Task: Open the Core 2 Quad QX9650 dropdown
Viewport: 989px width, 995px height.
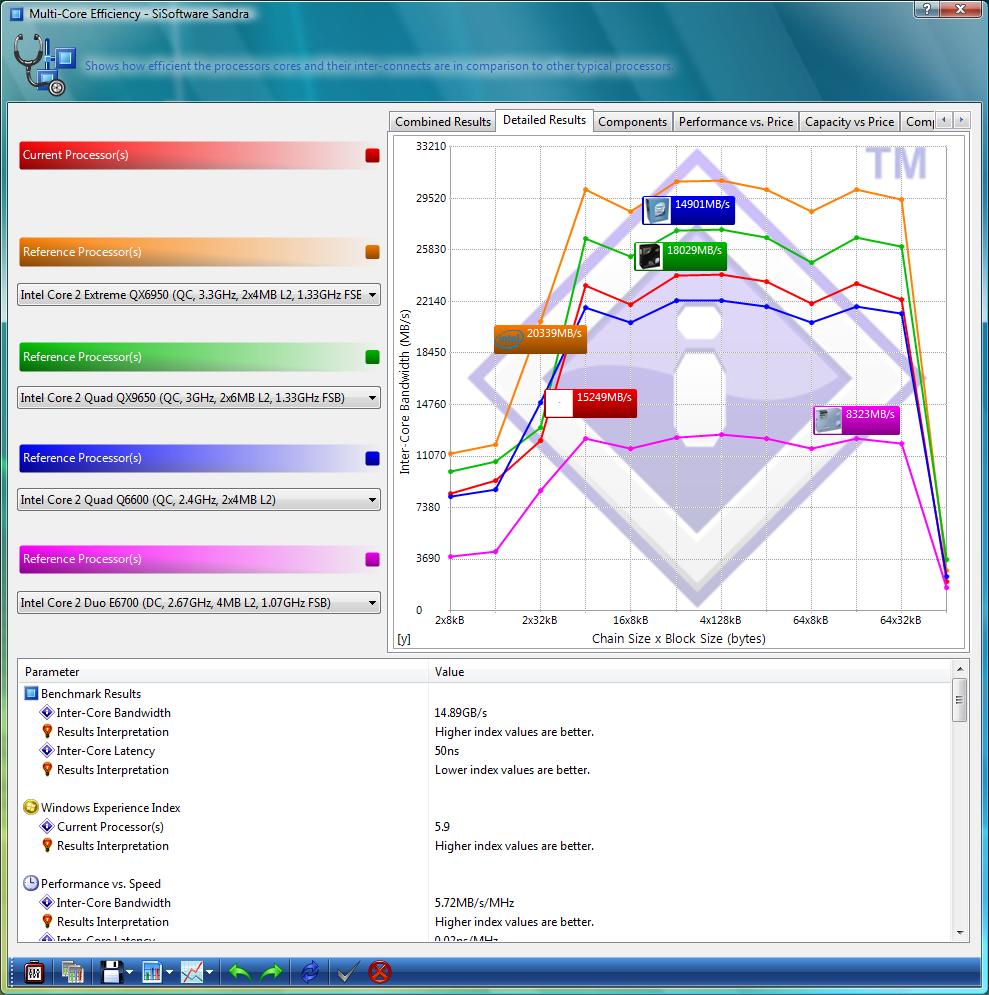Action: click(199, 398)
